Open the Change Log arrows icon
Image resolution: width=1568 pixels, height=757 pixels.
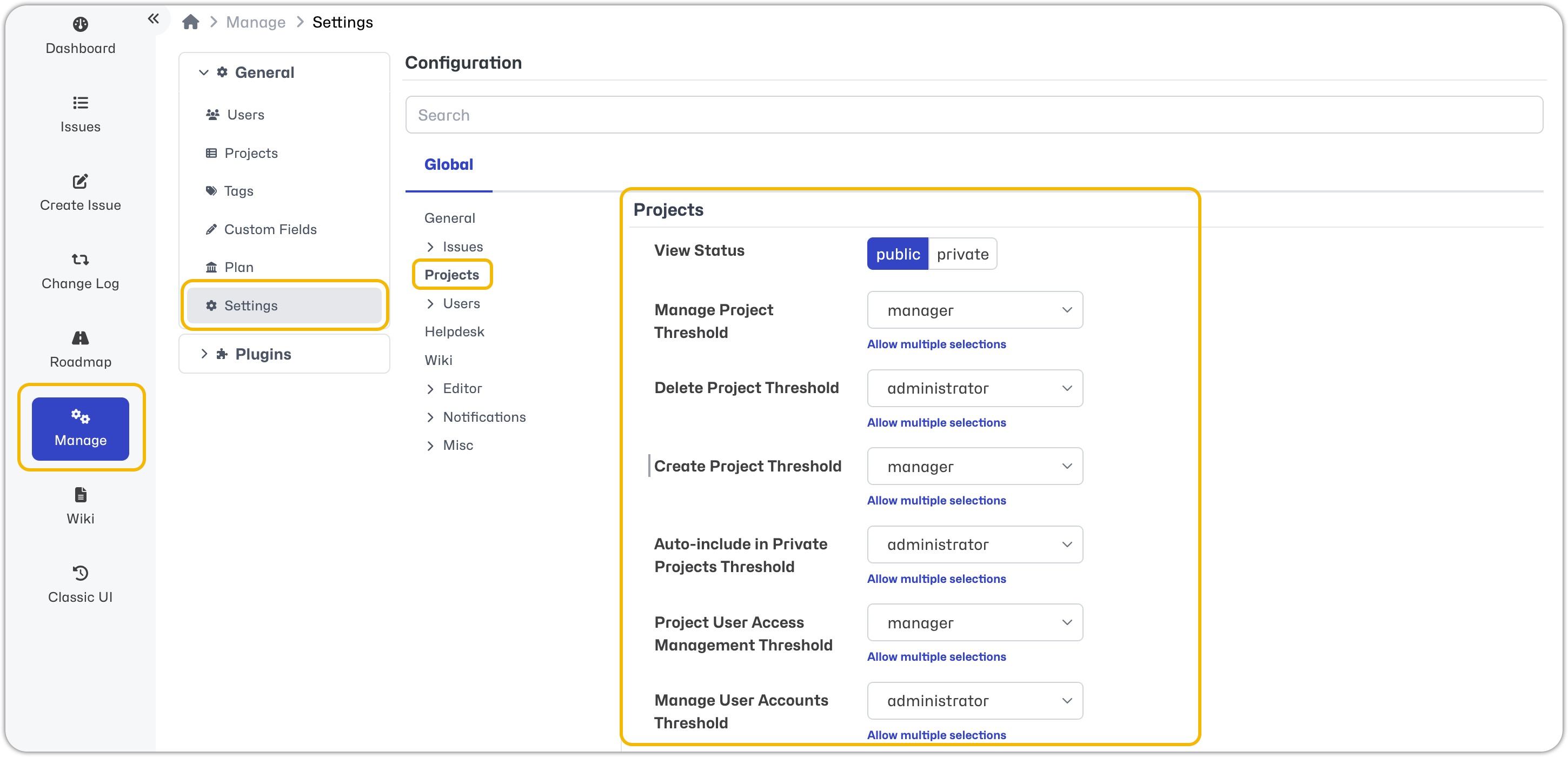coord(81,260)
